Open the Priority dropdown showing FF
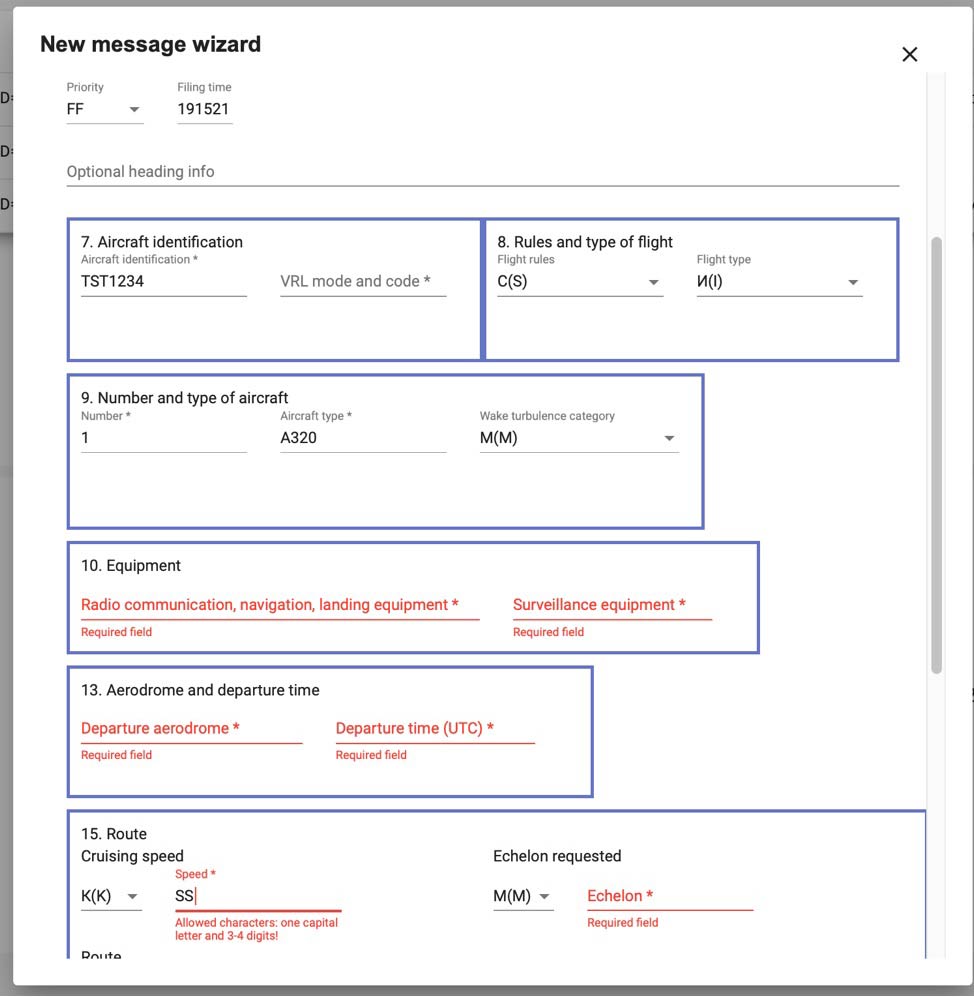The image size is (974, 997). pos(104,109)
